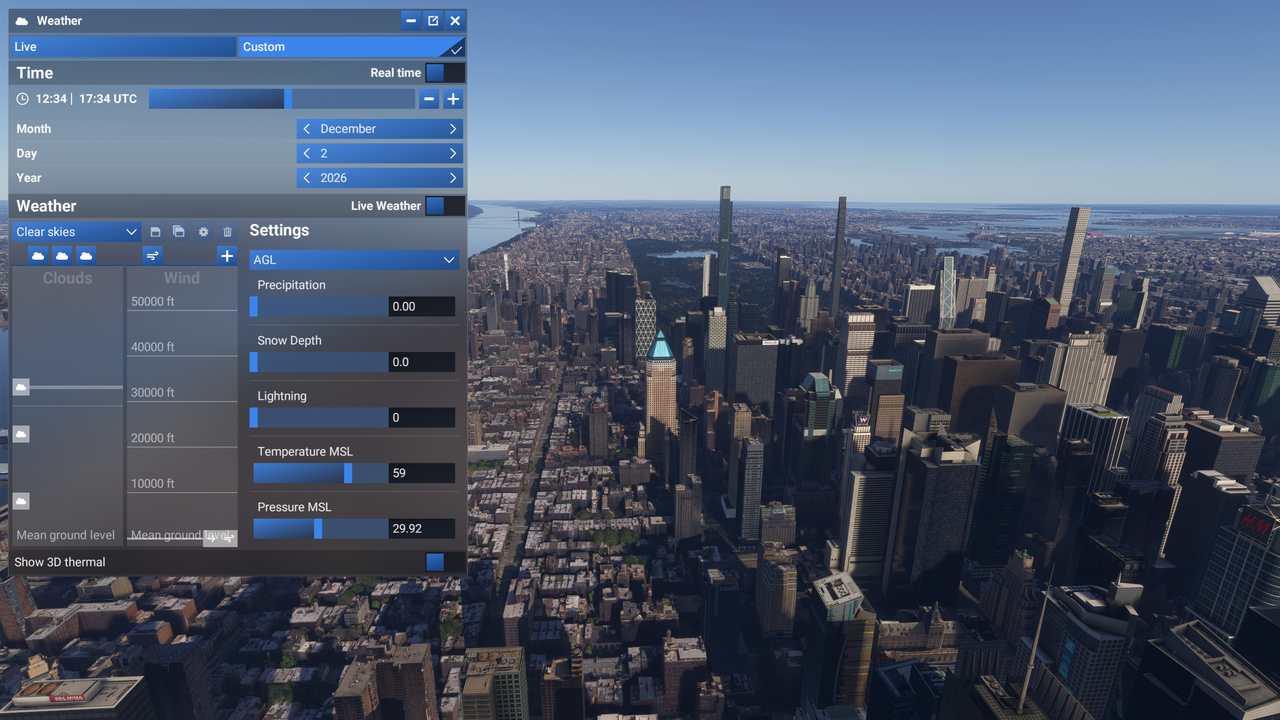Screen dimensions: 1280x720
Task: Click the Snow Depth value field showing 0.0
Action: click(422, 362)
